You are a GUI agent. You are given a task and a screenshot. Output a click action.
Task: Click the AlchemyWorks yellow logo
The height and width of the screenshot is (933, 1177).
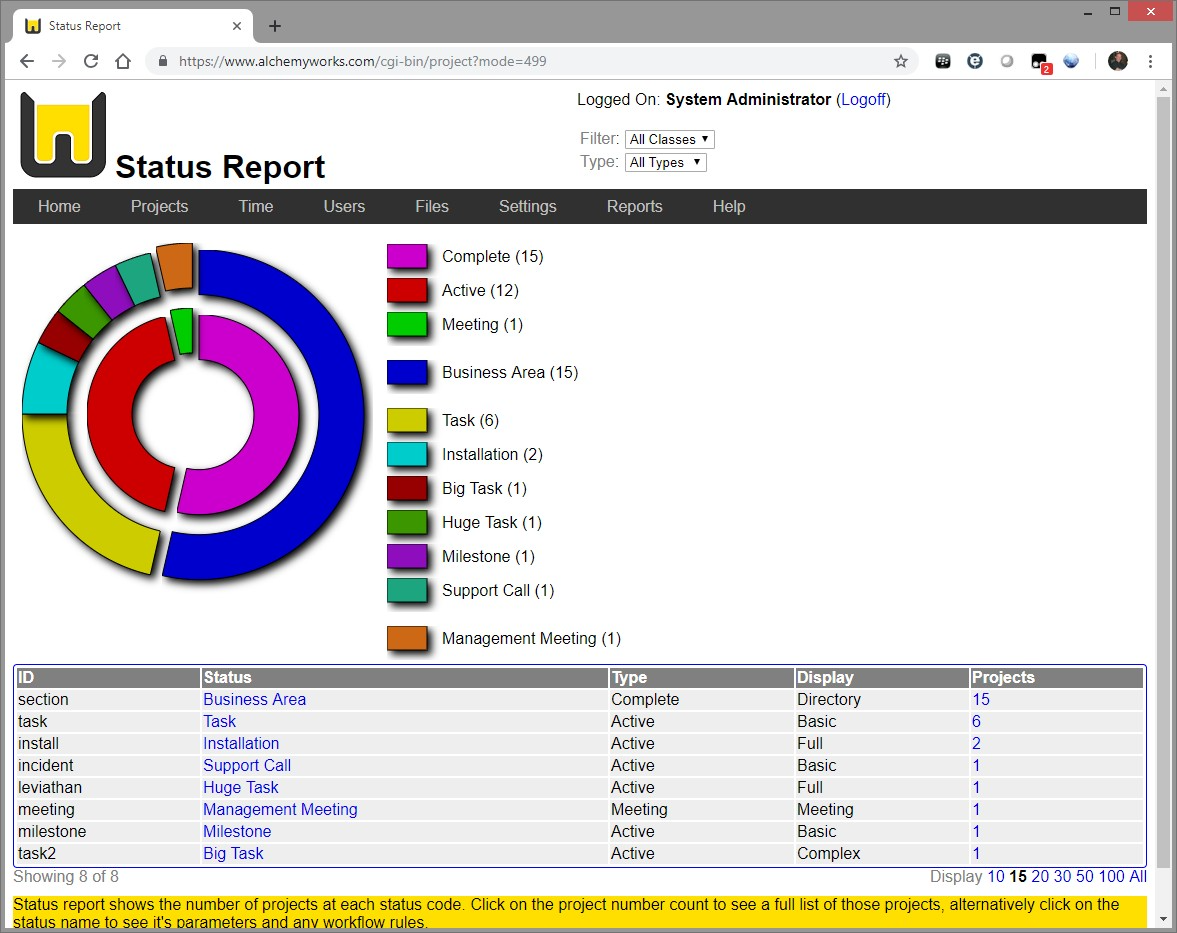[63, 134]
